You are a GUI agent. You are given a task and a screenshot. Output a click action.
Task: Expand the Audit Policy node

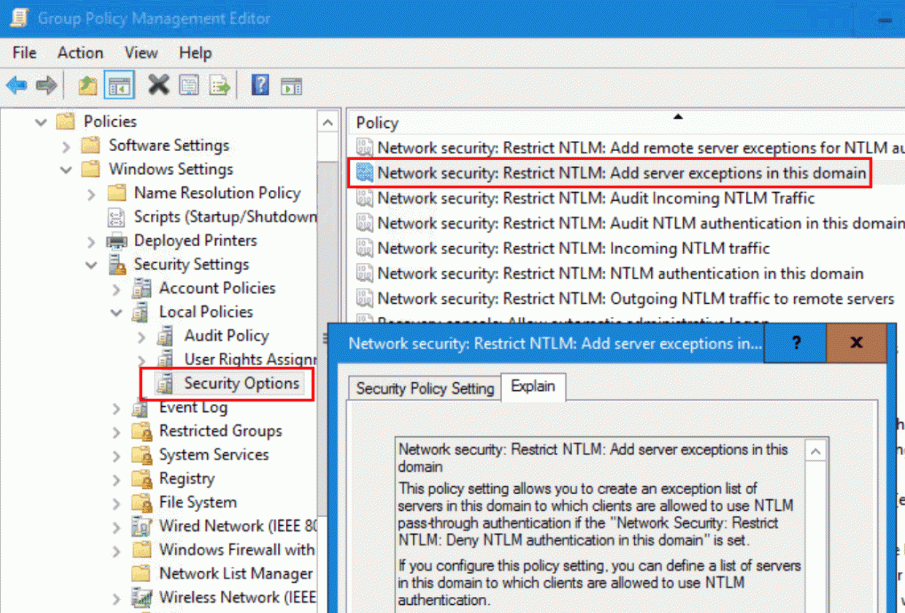coord(141,336)
